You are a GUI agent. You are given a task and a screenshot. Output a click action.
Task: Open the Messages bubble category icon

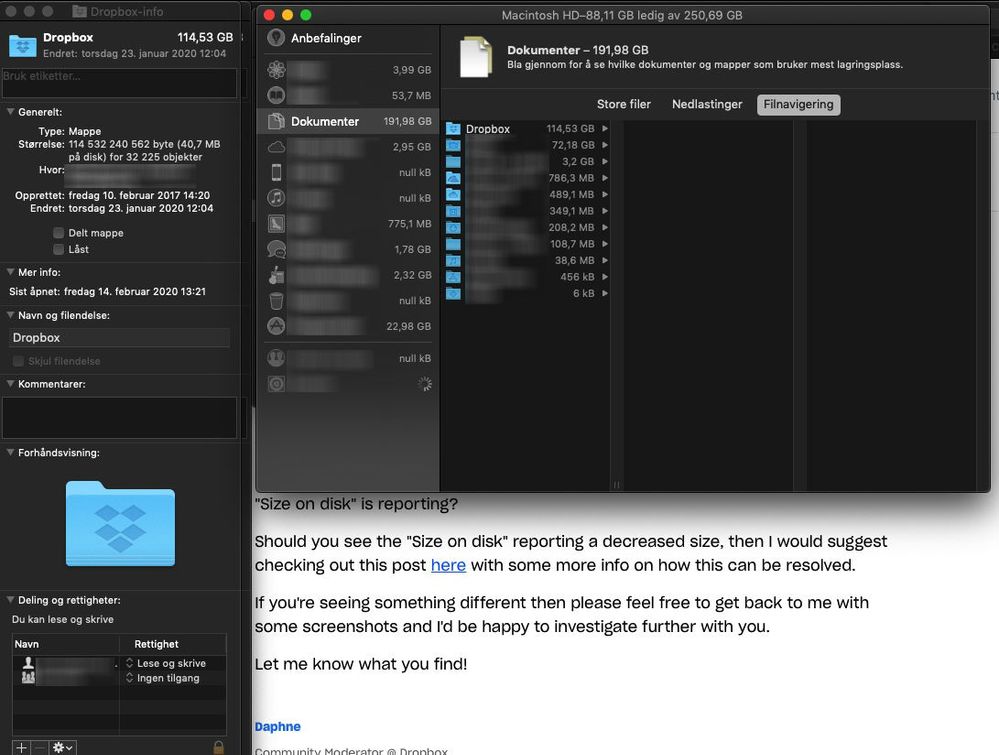(276, 249)
